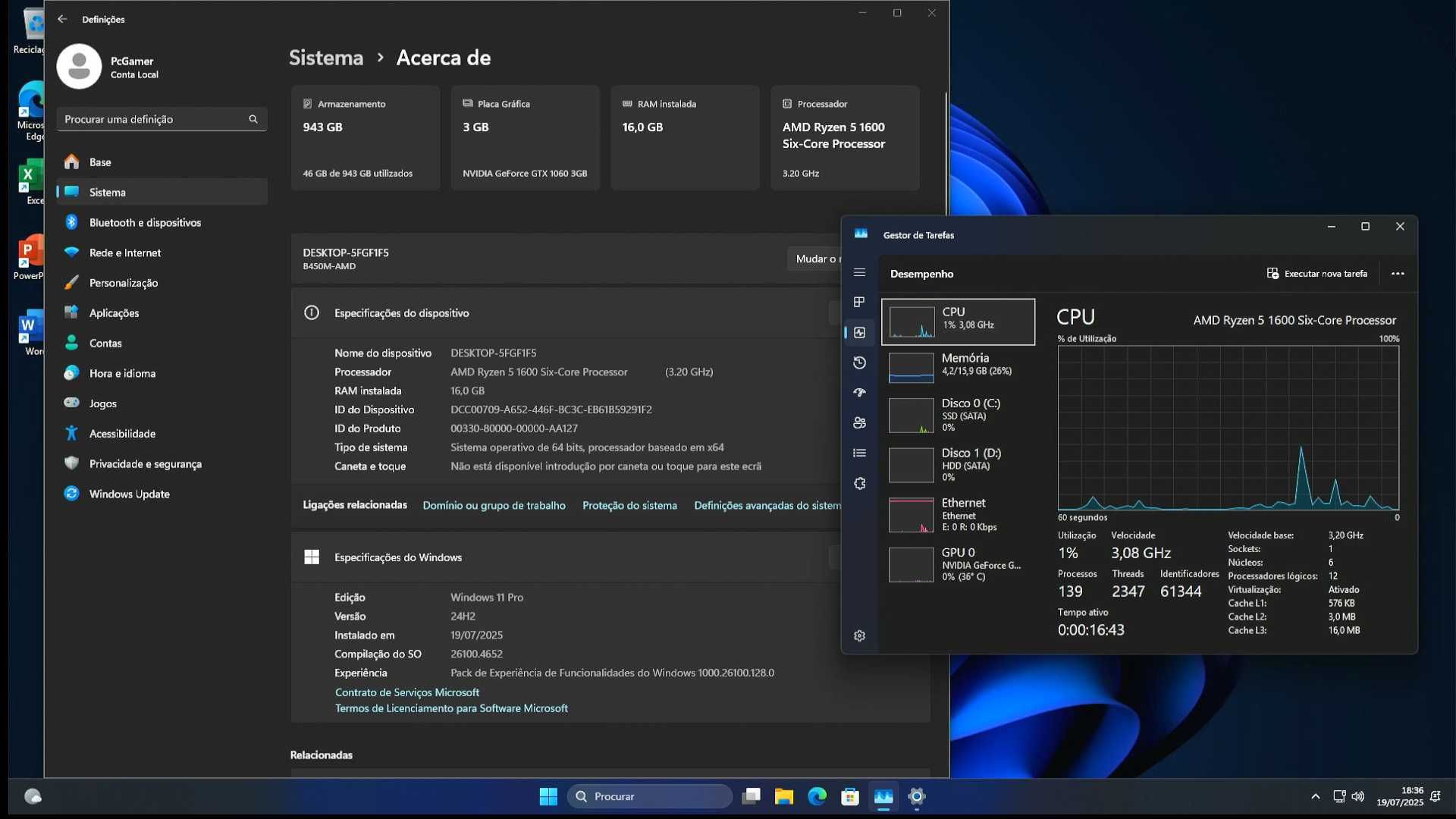Viewport: 1456px width, 819px height.
Task: Select the Performance tab icon in Task Manager
Action: [859, 332]
